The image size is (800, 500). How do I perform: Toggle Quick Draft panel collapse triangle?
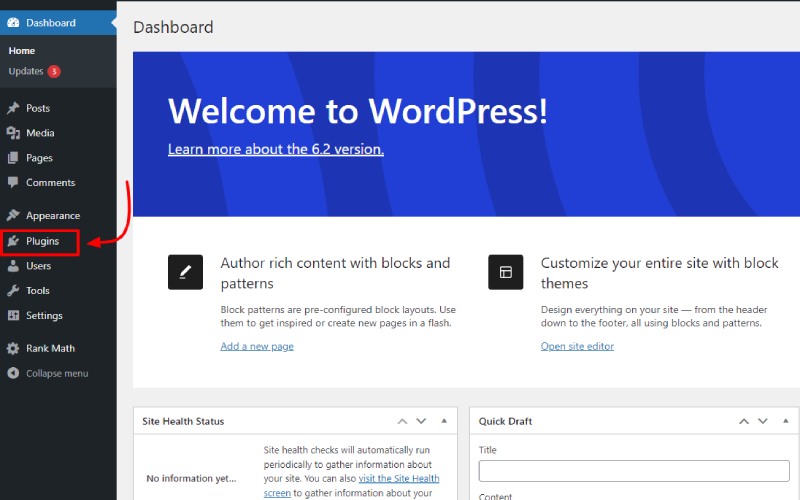click(786, 421)
